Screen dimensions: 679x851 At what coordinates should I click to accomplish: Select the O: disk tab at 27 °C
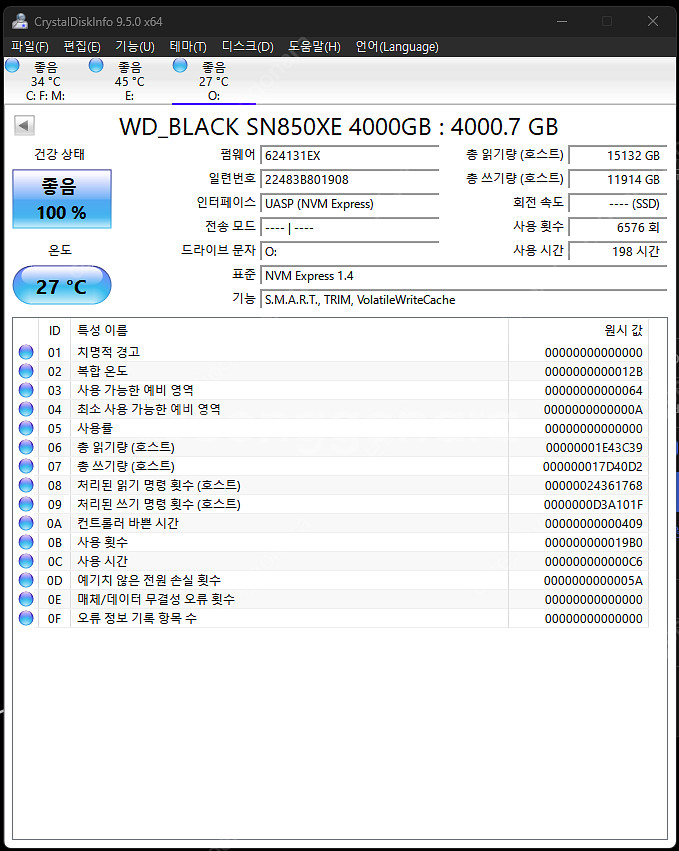coord(213,81)
